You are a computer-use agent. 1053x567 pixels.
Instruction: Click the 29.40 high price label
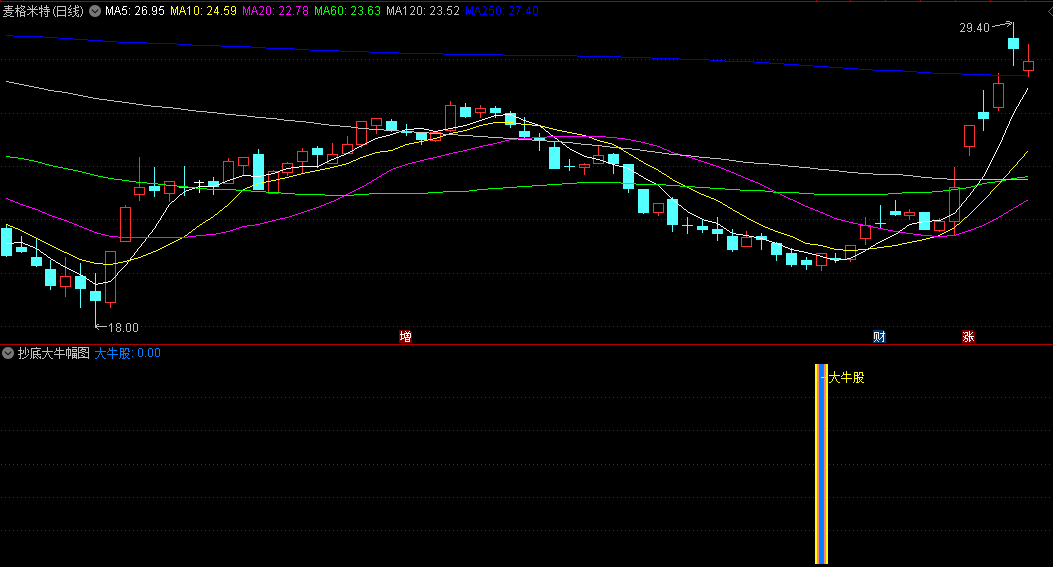click(974, 28)
